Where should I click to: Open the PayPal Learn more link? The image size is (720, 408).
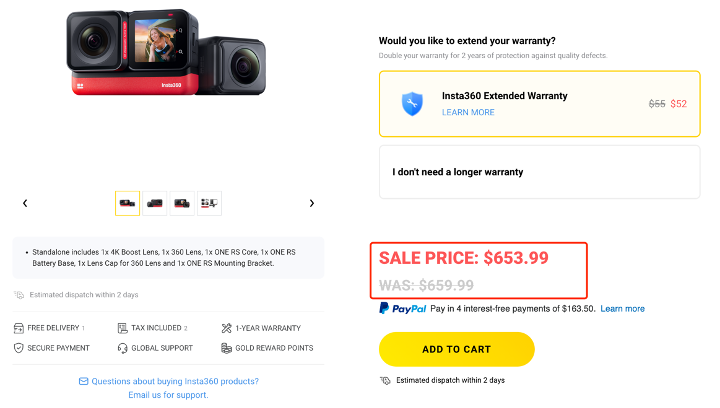622,309
